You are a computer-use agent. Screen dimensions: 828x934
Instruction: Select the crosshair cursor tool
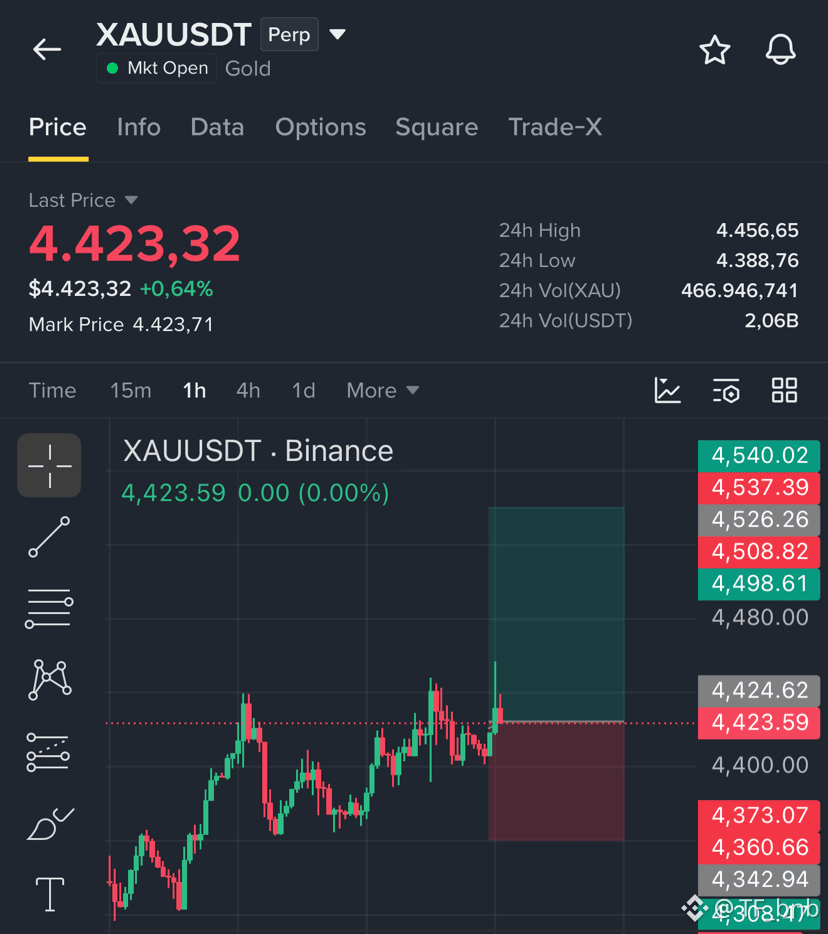[49, 465]
